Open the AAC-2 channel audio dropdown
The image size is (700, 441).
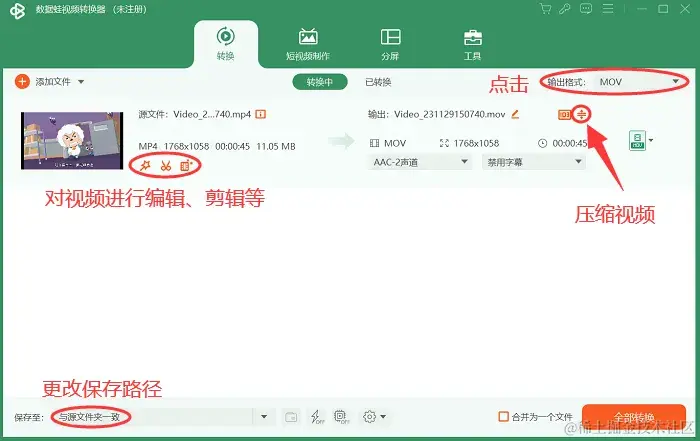[420, 162]
